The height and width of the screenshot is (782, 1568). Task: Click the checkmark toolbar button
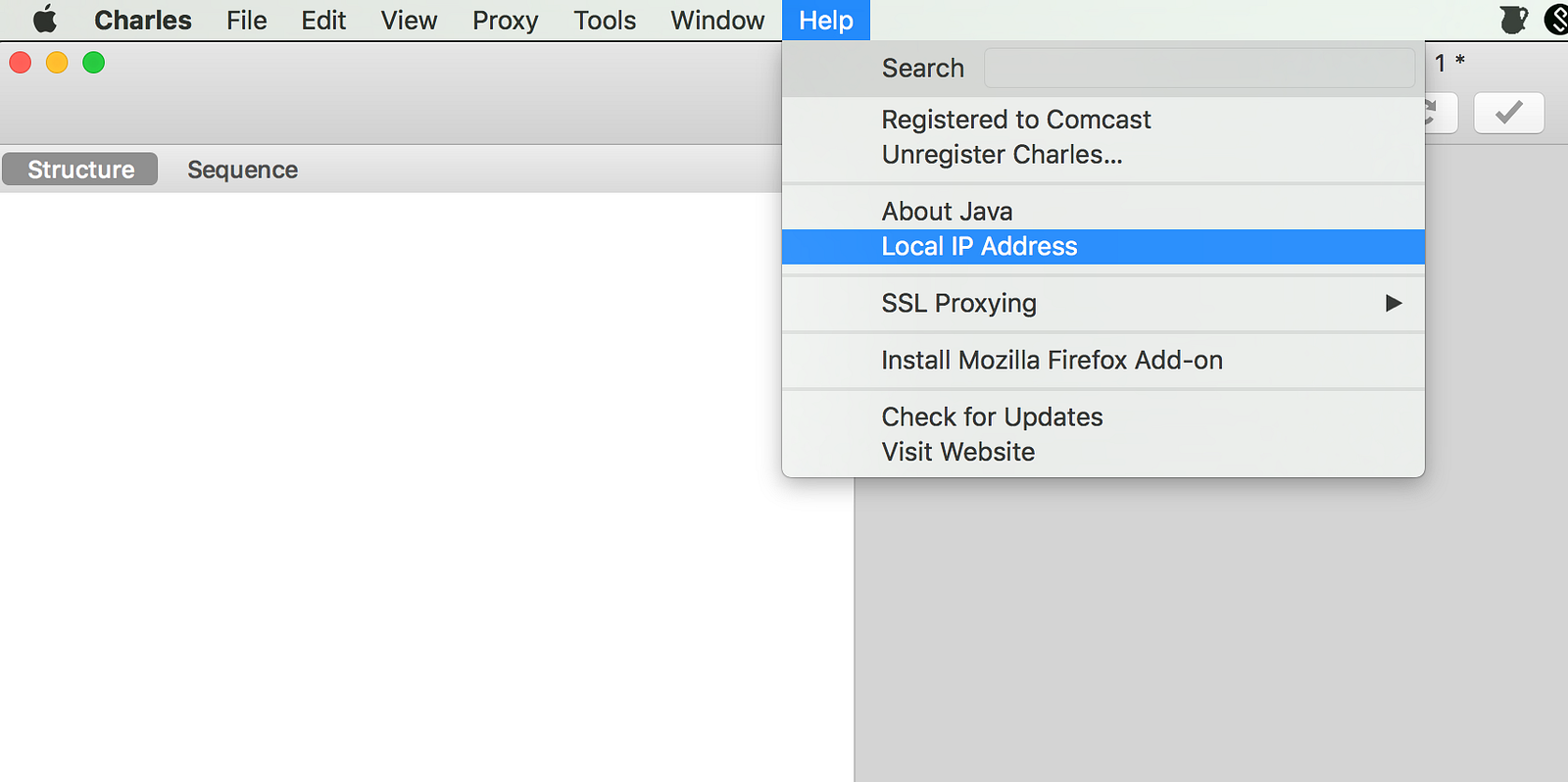(1508, 113)
